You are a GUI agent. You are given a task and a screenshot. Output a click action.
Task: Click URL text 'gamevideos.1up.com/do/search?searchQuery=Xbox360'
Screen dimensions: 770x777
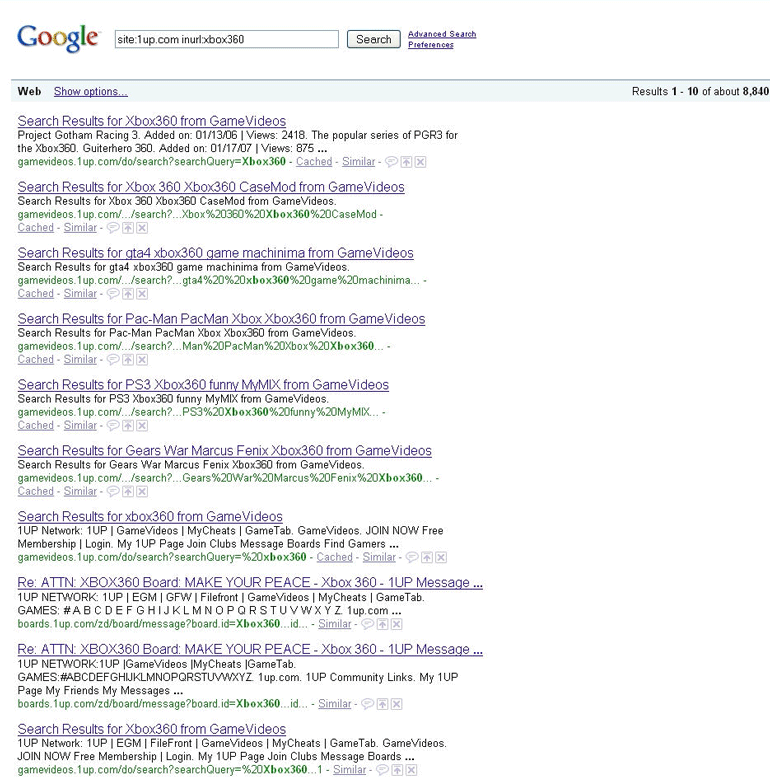(152, 162)
